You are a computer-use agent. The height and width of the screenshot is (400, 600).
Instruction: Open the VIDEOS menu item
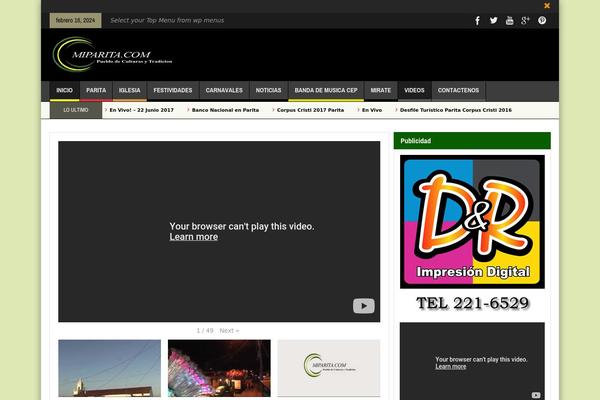(414, 91)
